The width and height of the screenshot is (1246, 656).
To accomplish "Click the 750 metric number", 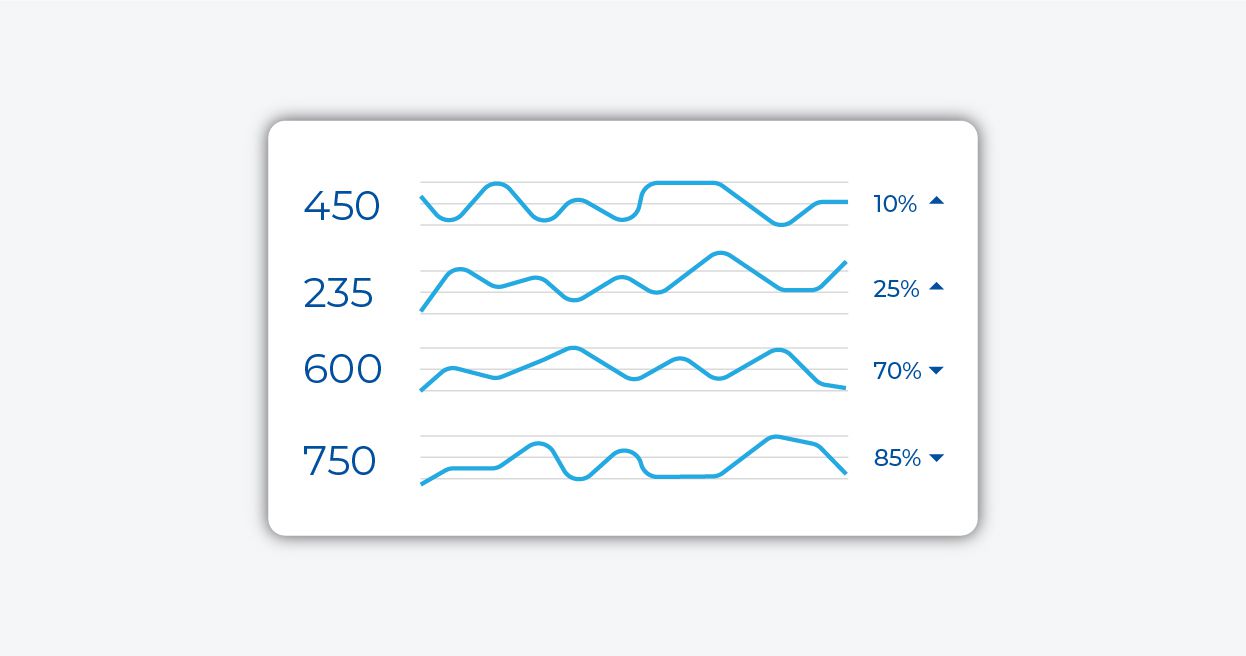I will pyautogui.click(x=339, y=462).
